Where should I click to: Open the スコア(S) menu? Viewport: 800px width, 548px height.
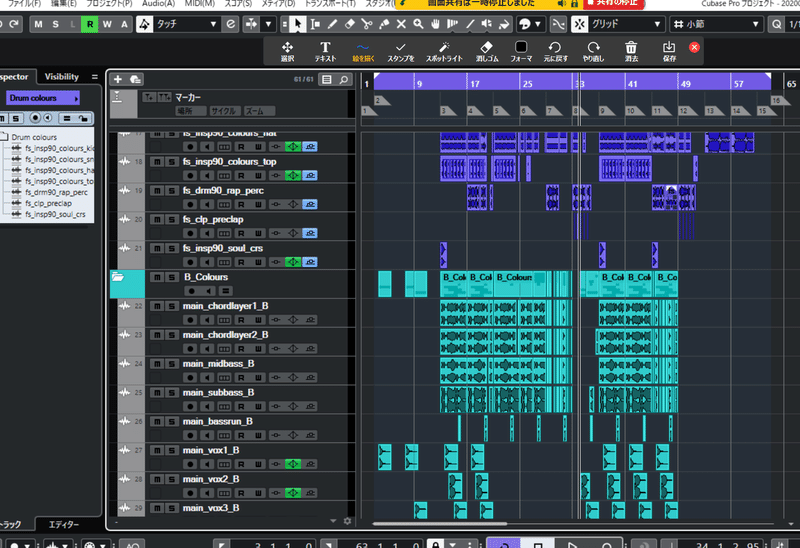pyautogui.click(x=238, y=4)
